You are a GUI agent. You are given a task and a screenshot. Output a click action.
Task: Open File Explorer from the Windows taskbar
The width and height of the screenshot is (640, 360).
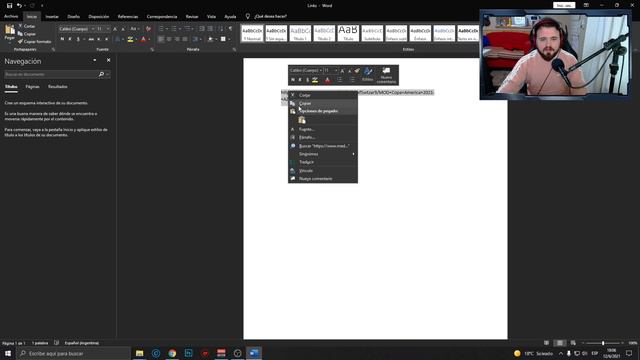[x=140, y=353]
